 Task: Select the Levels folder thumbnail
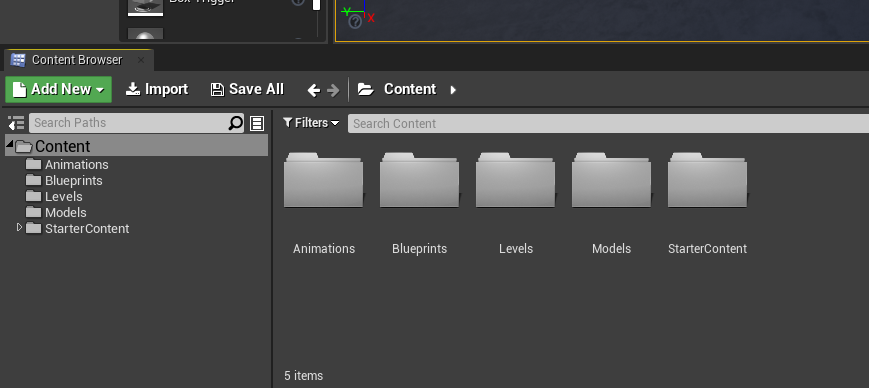click(515, 180)
